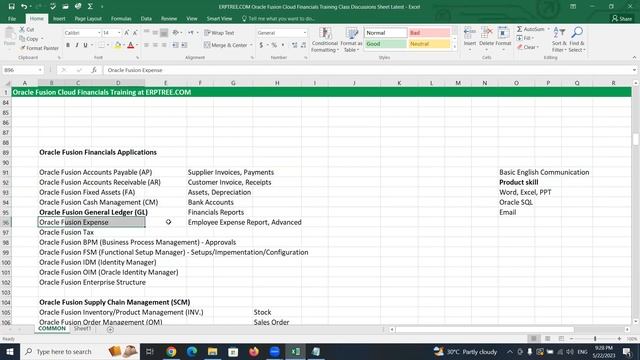Decrease the cell indent
Image resolution: width=640 pixels, height=360 pixels.
tap(175, 45)
